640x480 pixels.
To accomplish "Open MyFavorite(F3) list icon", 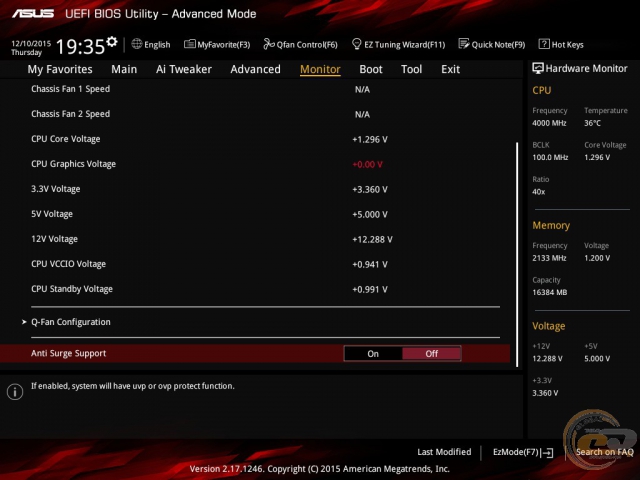I will [190, 44].
